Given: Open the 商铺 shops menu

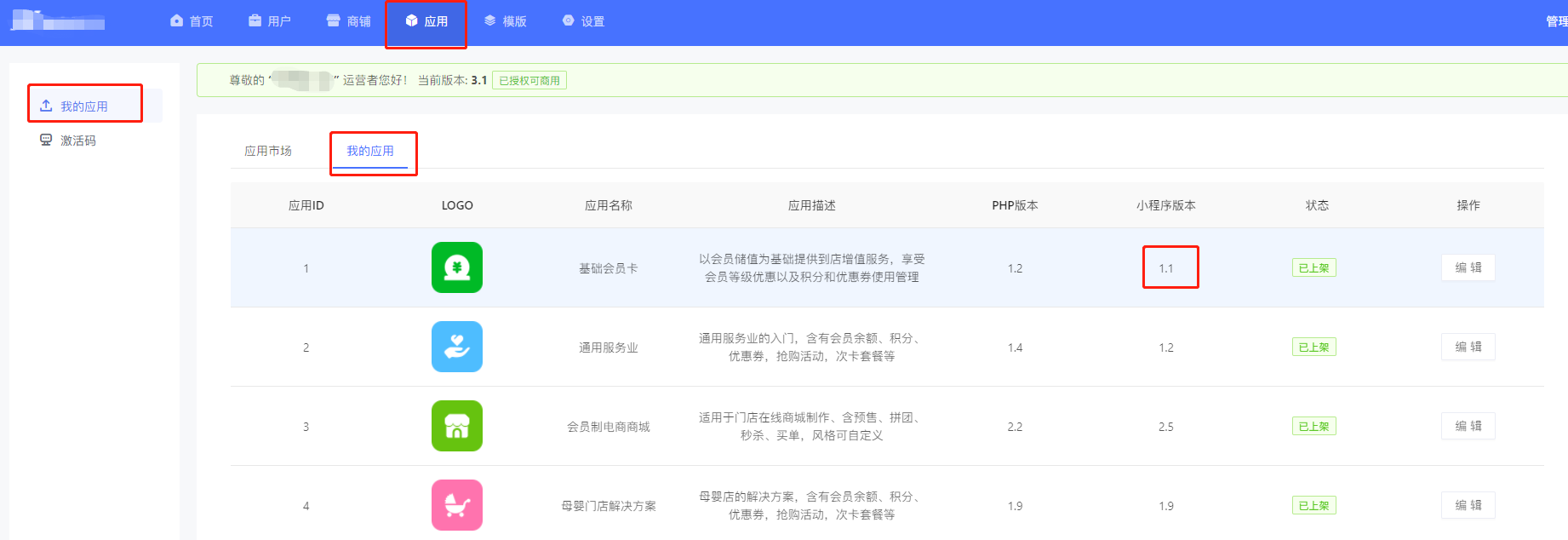Looking at the screenshot, I should 349,21.
